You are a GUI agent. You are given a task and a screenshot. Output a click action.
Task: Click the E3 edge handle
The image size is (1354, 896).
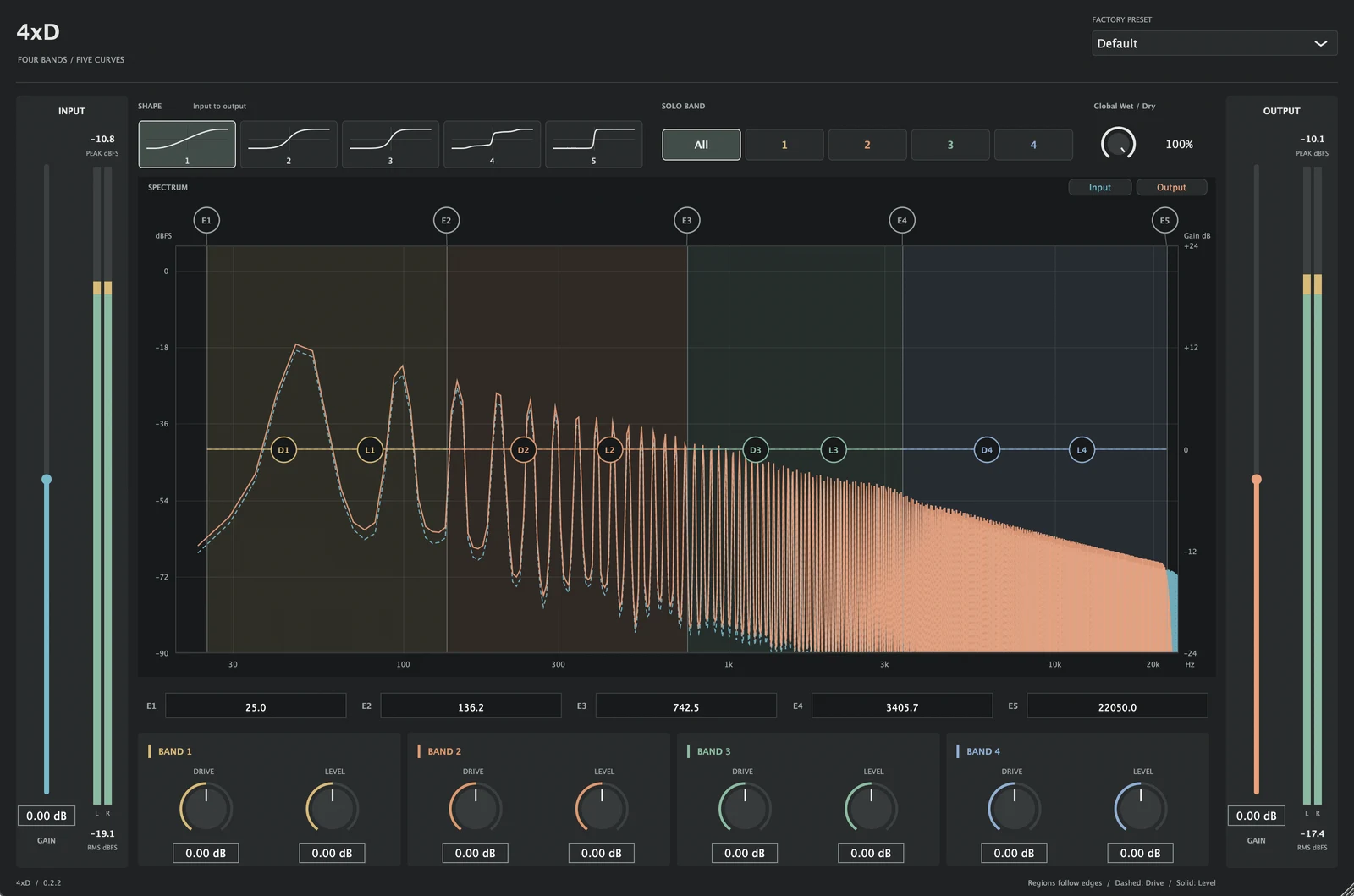point(687,221)
